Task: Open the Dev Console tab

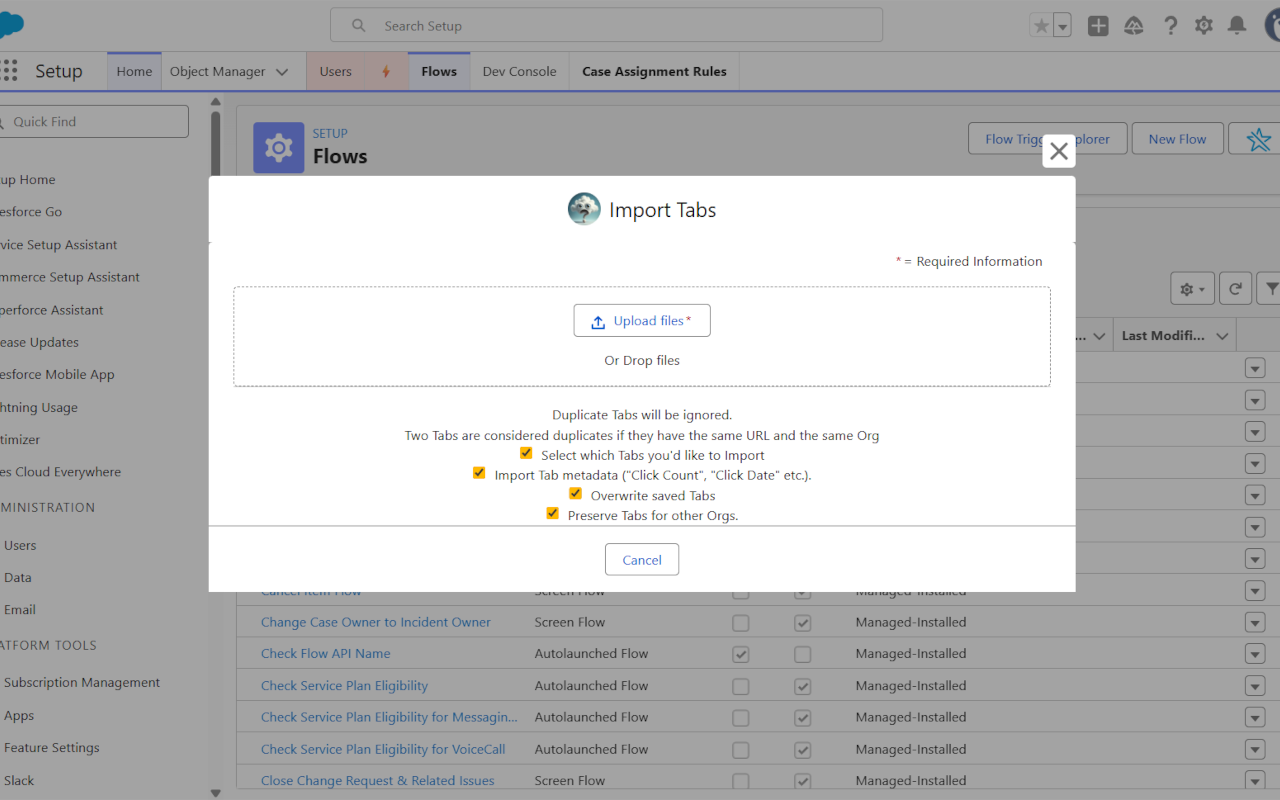Action: pyautogui.click(x=519, y=72)
